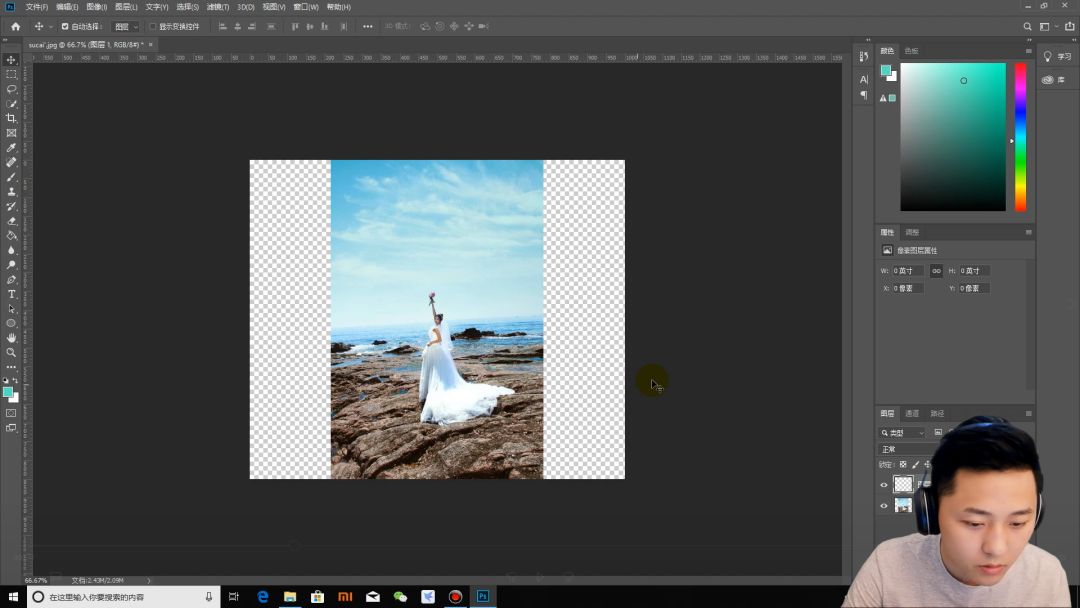Open the Move tool preset picker arrow

(x=50, y=26)
